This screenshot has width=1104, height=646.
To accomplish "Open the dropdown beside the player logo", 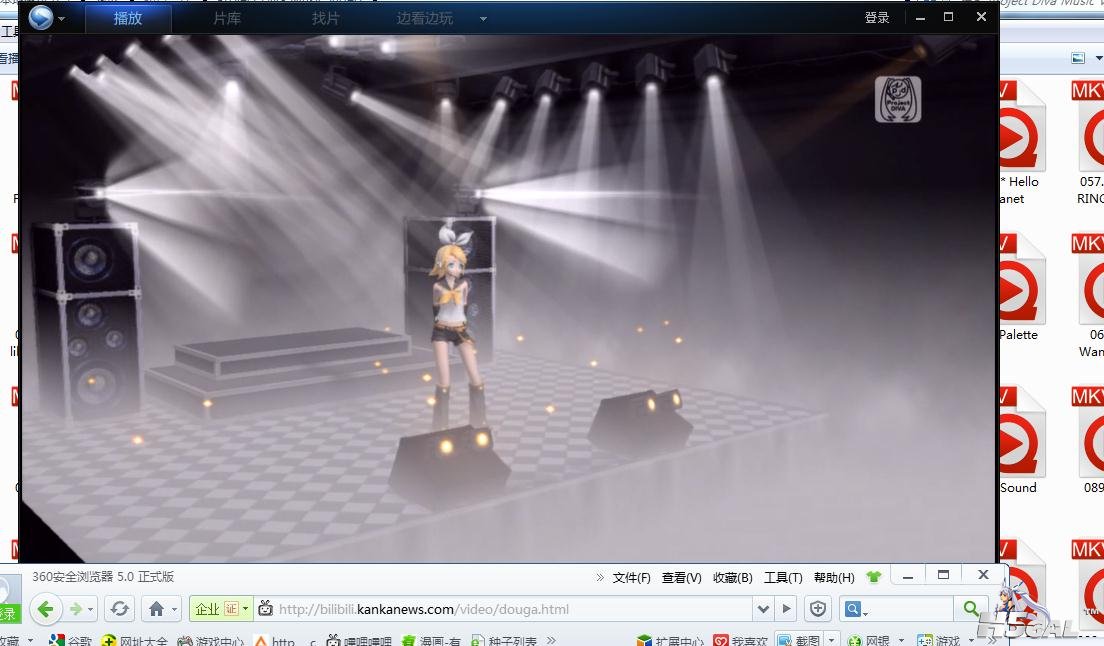I will [62, 19].
